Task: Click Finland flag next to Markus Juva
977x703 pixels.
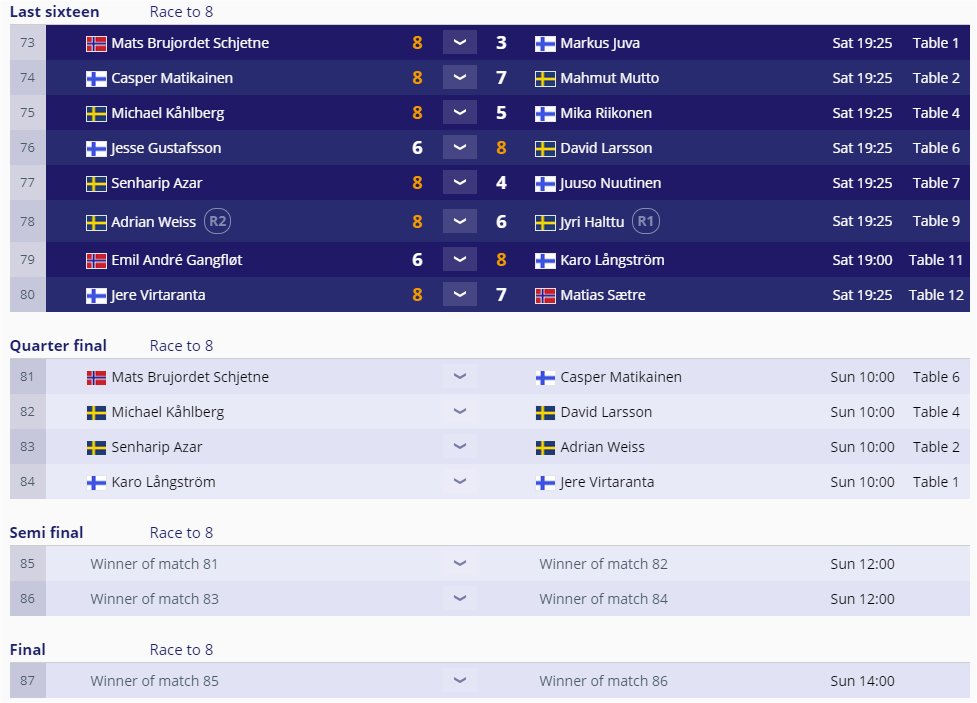Action: (x=545, y=43)
